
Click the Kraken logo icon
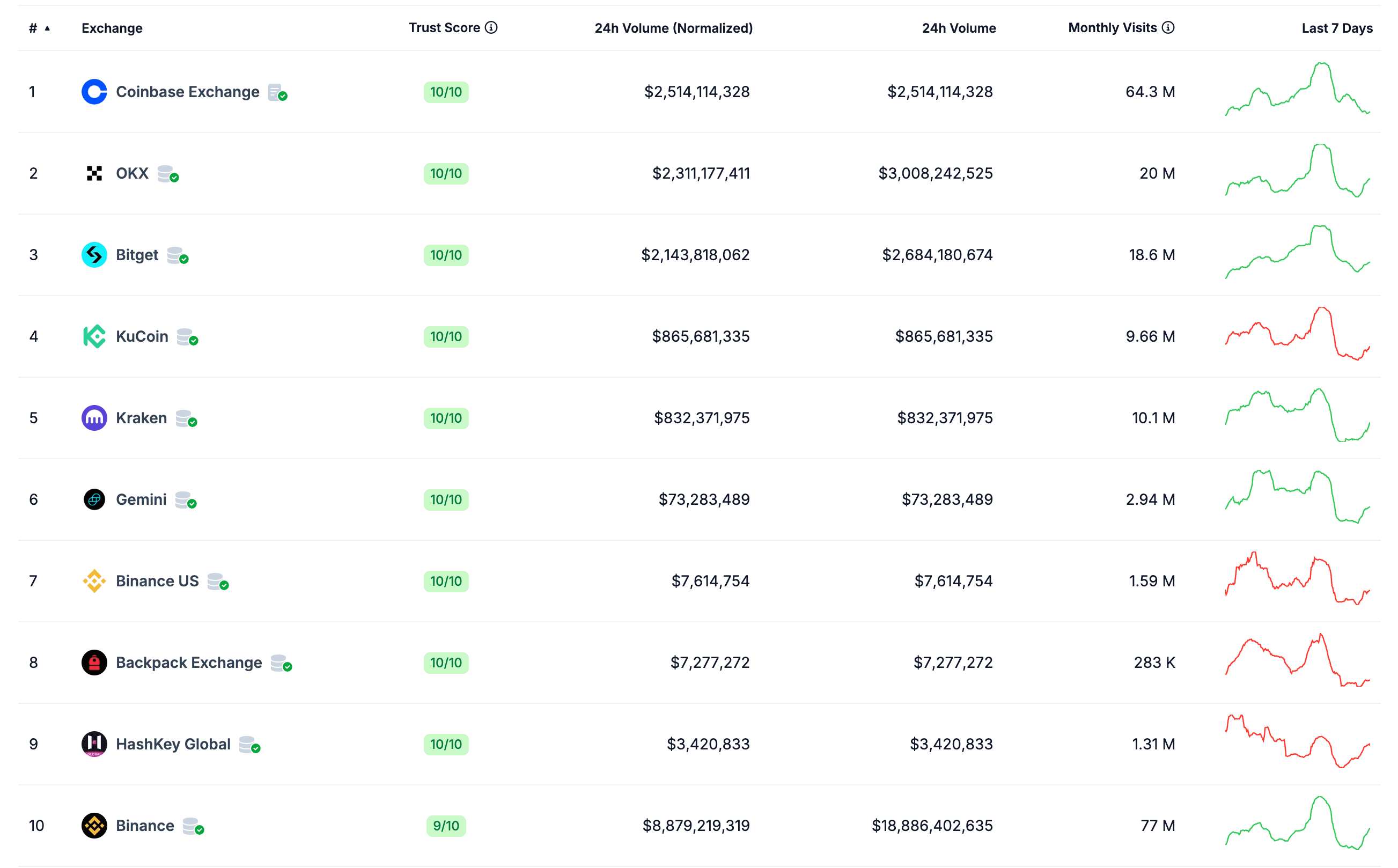click(x=94, y=418)
